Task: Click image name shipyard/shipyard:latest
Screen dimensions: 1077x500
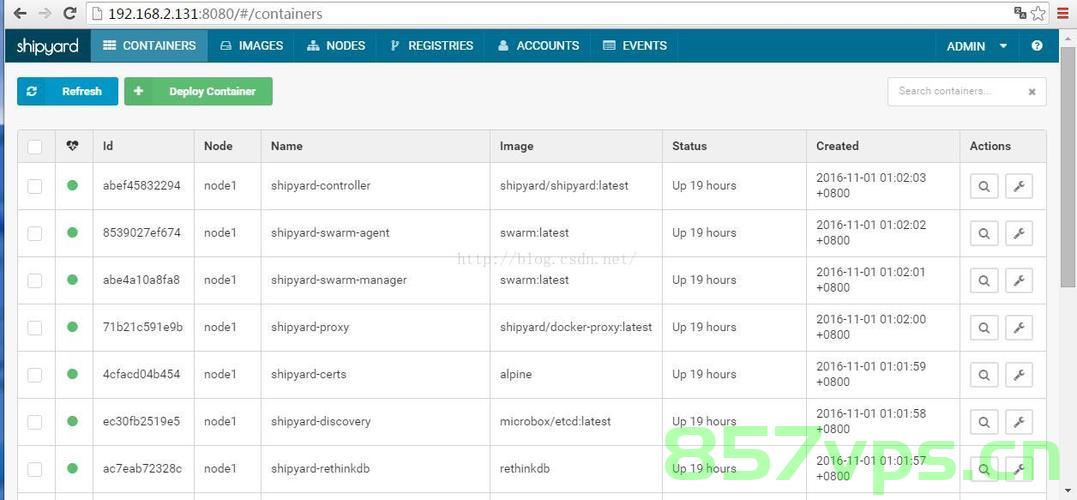Action: coord(564,185)
